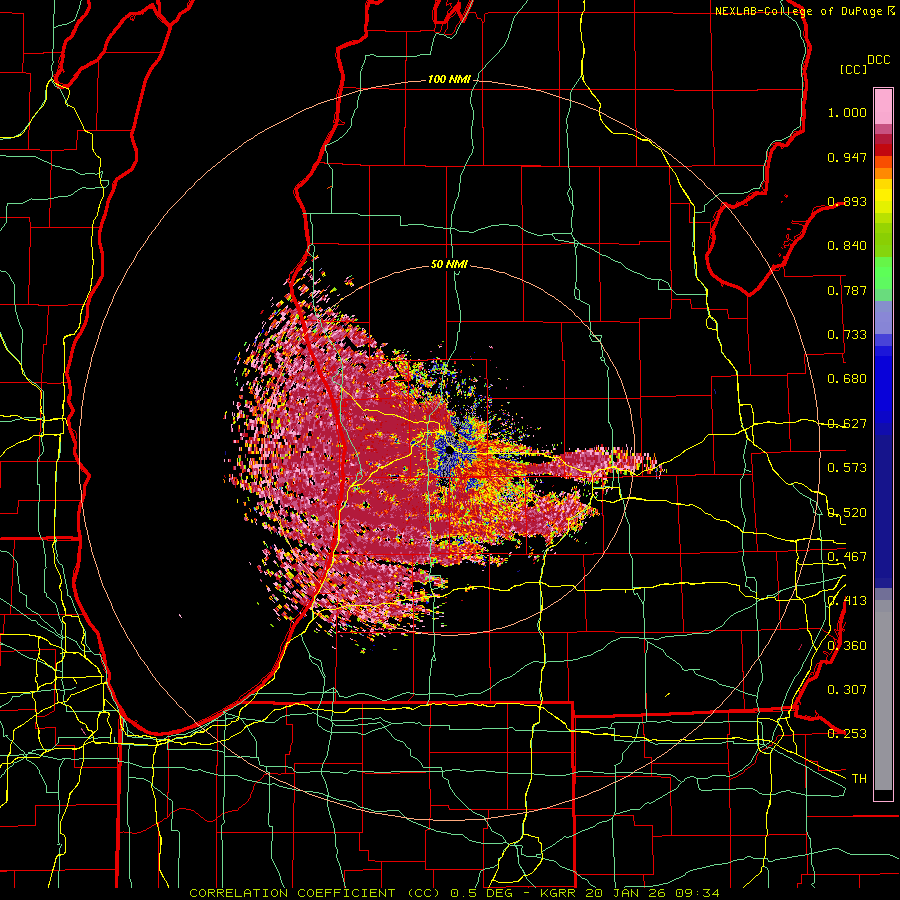Select the 0.307 scale value

847,690
